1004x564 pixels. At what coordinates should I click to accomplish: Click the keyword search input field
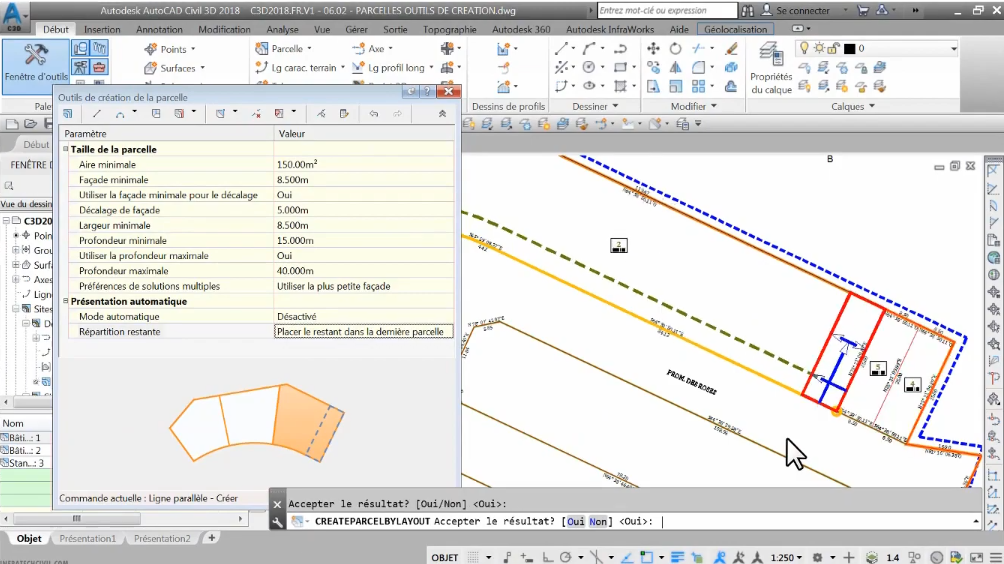(667, 10)
